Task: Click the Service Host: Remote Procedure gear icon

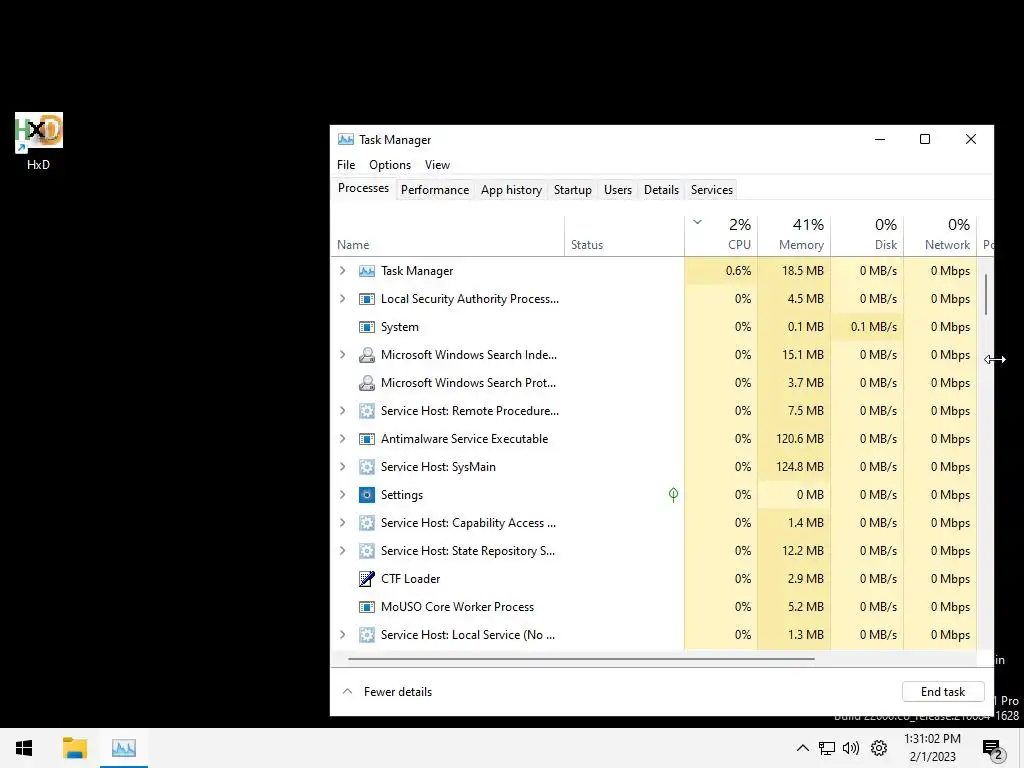Action: pyautogui.click(x=367, y=411)
